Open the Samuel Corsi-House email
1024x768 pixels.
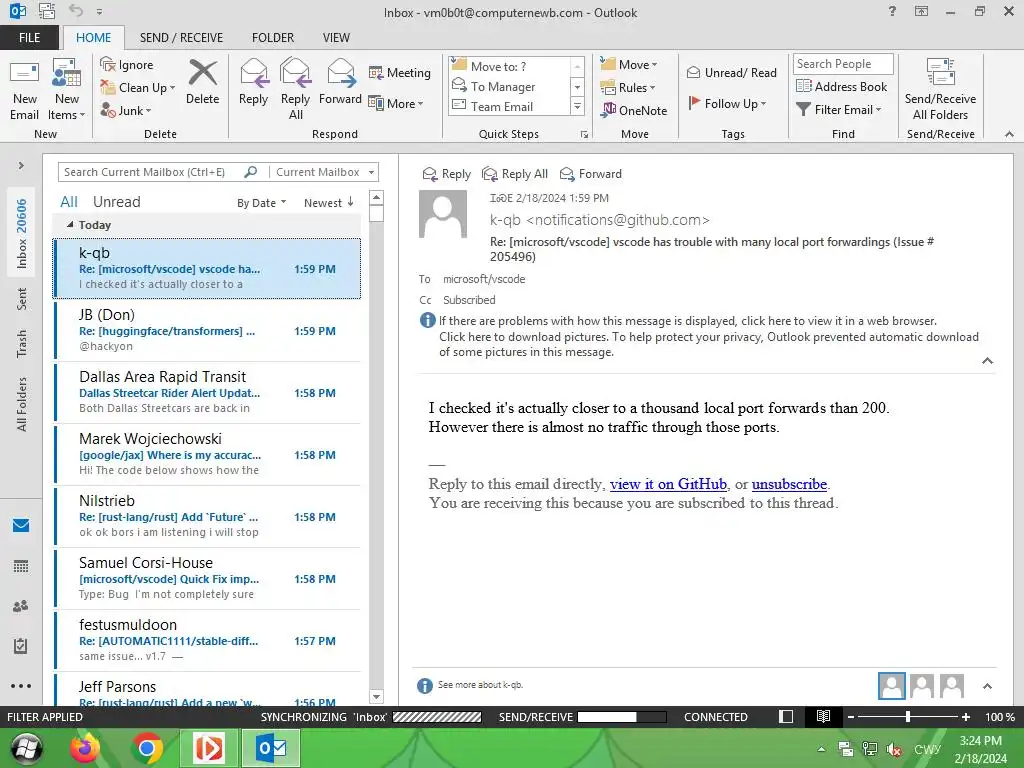207,579
